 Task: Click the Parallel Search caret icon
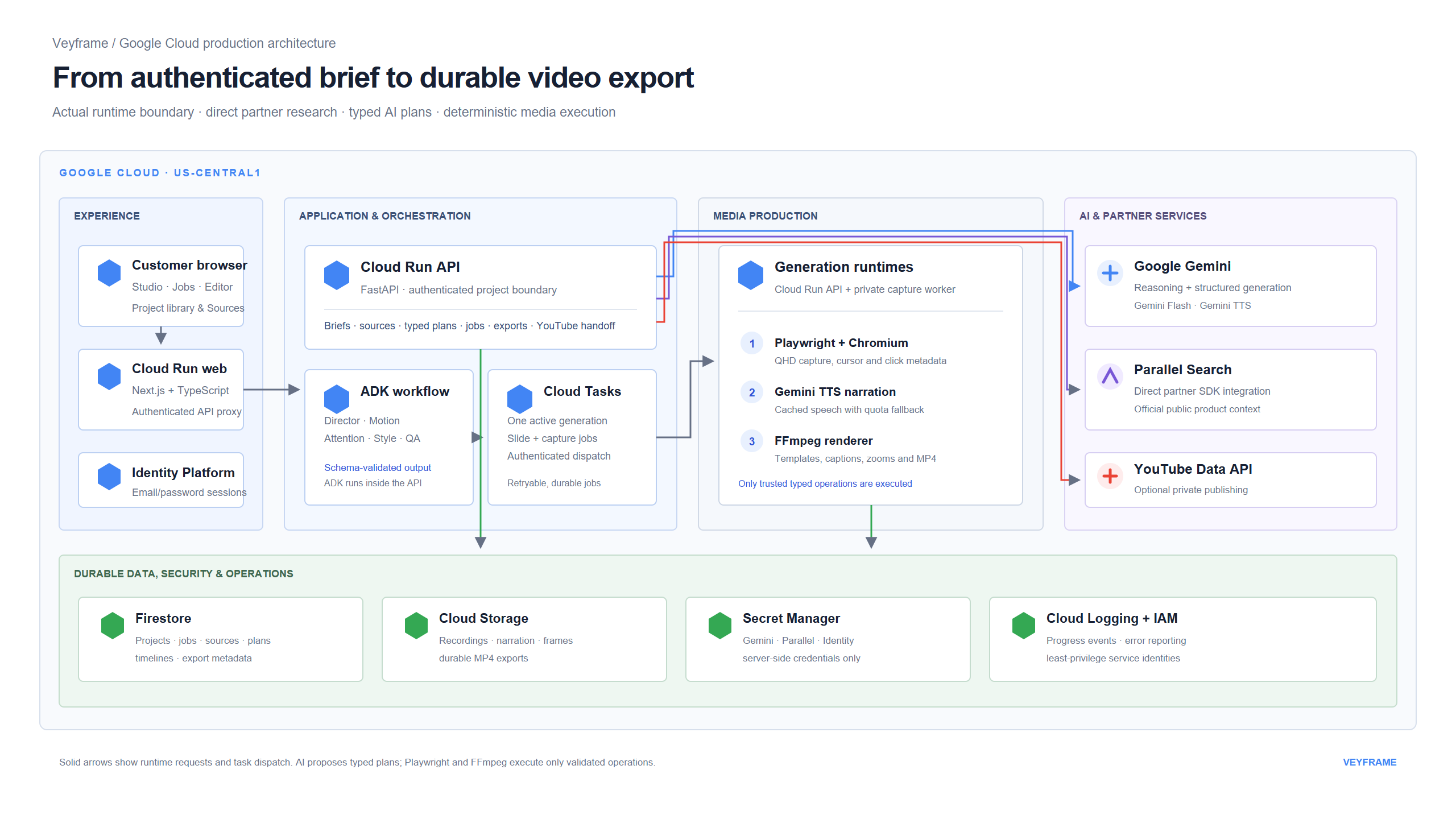(x=1110, y=377)
